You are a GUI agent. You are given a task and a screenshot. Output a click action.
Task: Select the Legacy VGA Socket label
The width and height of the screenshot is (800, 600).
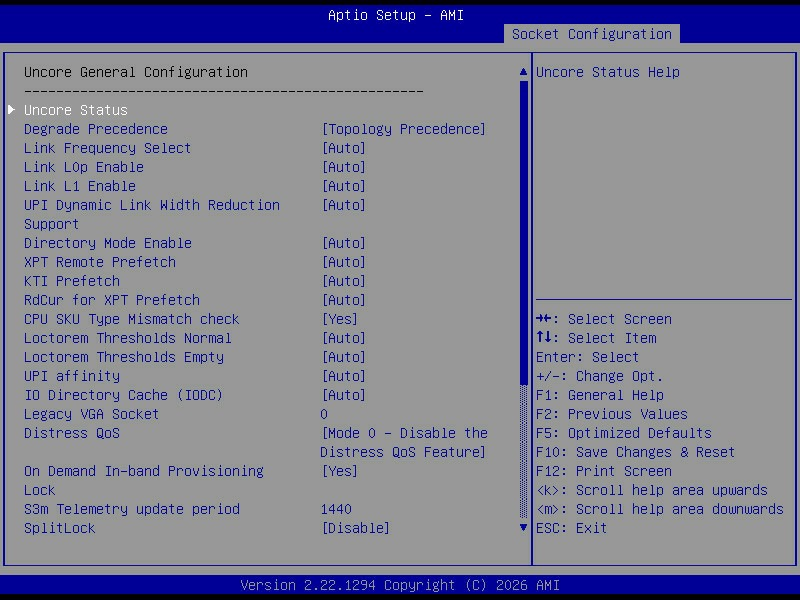click(x=91, y=414)
